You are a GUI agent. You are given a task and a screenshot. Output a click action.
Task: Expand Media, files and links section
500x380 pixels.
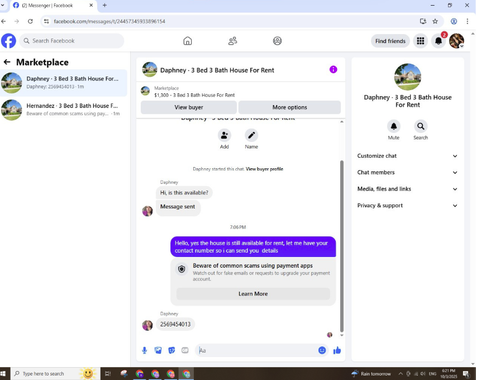407,189
